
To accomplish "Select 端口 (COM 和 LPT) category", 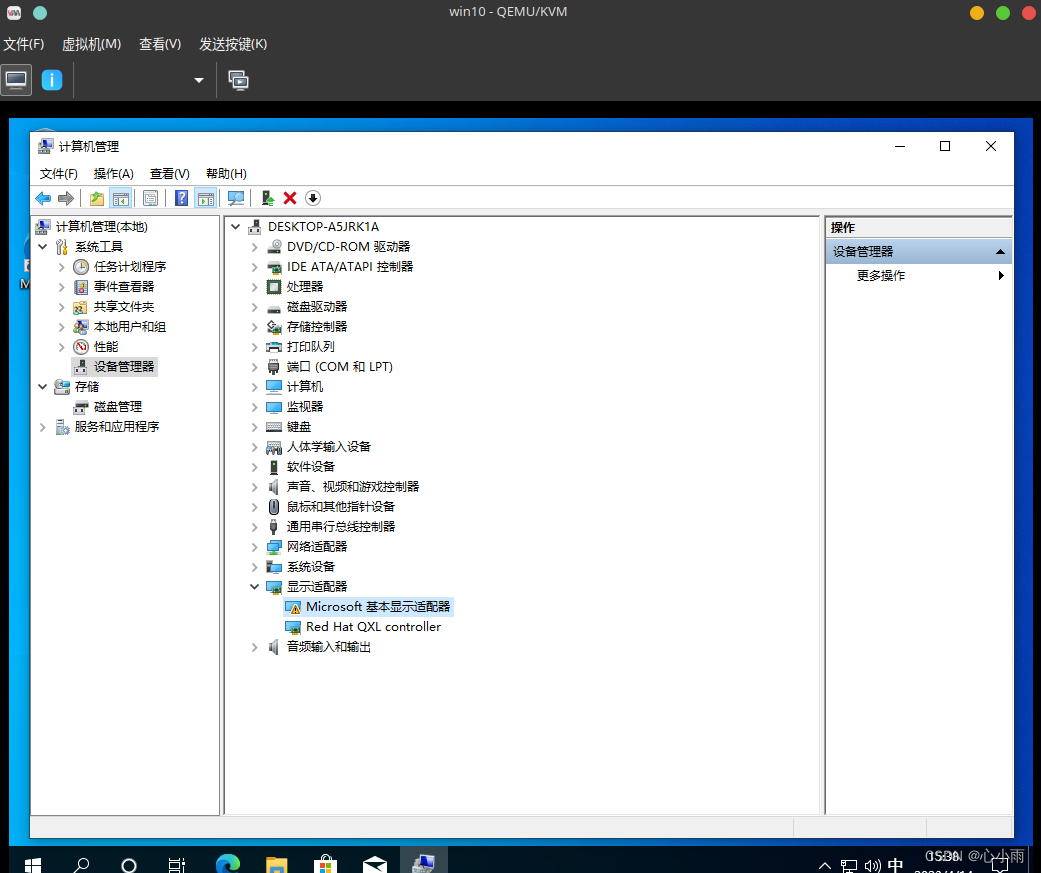I will [x=339, y=366].
